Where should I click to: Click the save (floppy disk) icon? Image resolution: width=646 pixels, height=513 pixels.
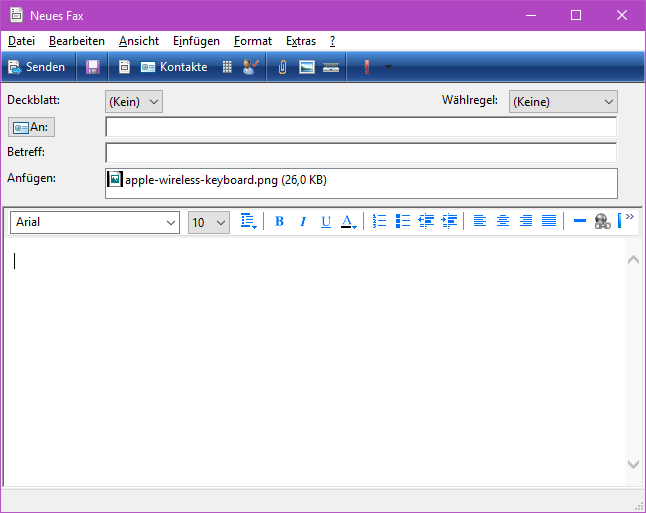click(93, 67)
